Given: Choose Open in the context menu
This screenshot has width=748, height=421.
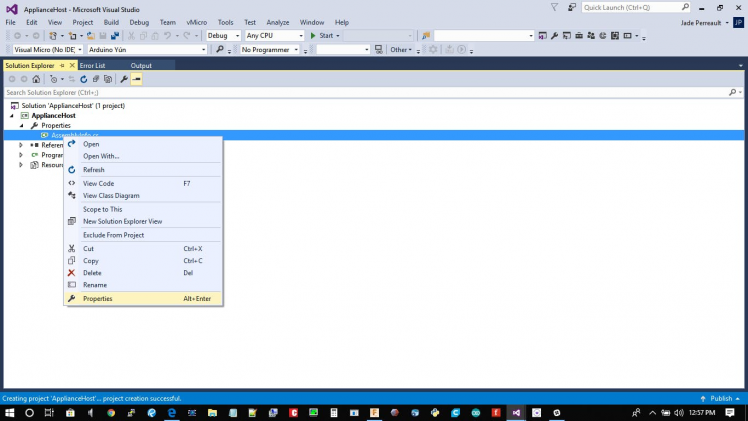Looking at the screenshot, I should 143,144.
